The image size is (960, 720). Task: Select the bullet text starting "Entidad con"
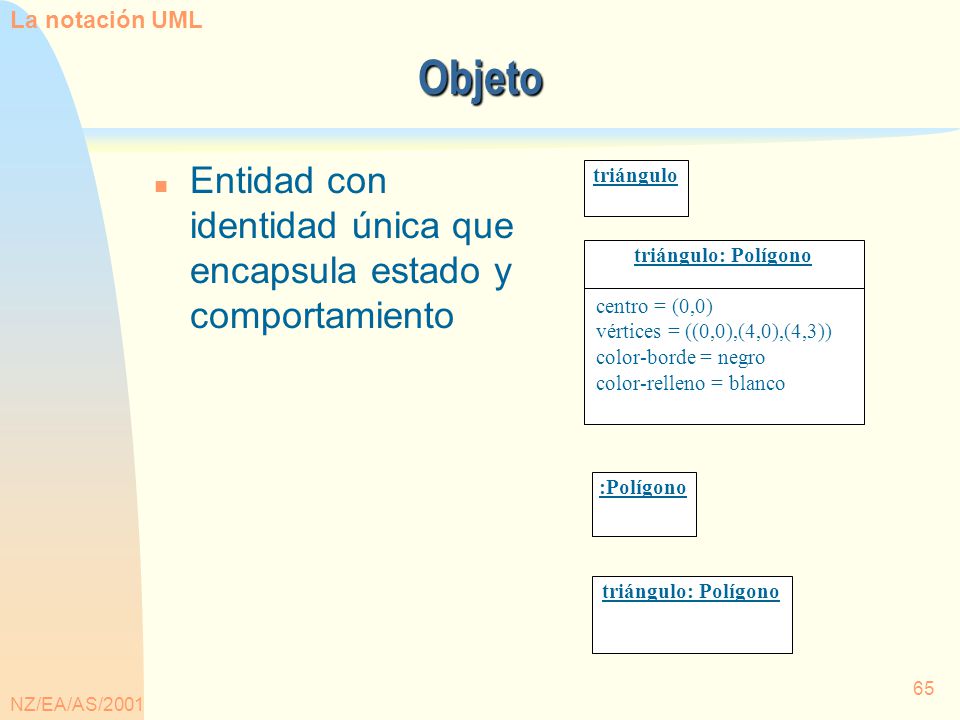(351, 248)
